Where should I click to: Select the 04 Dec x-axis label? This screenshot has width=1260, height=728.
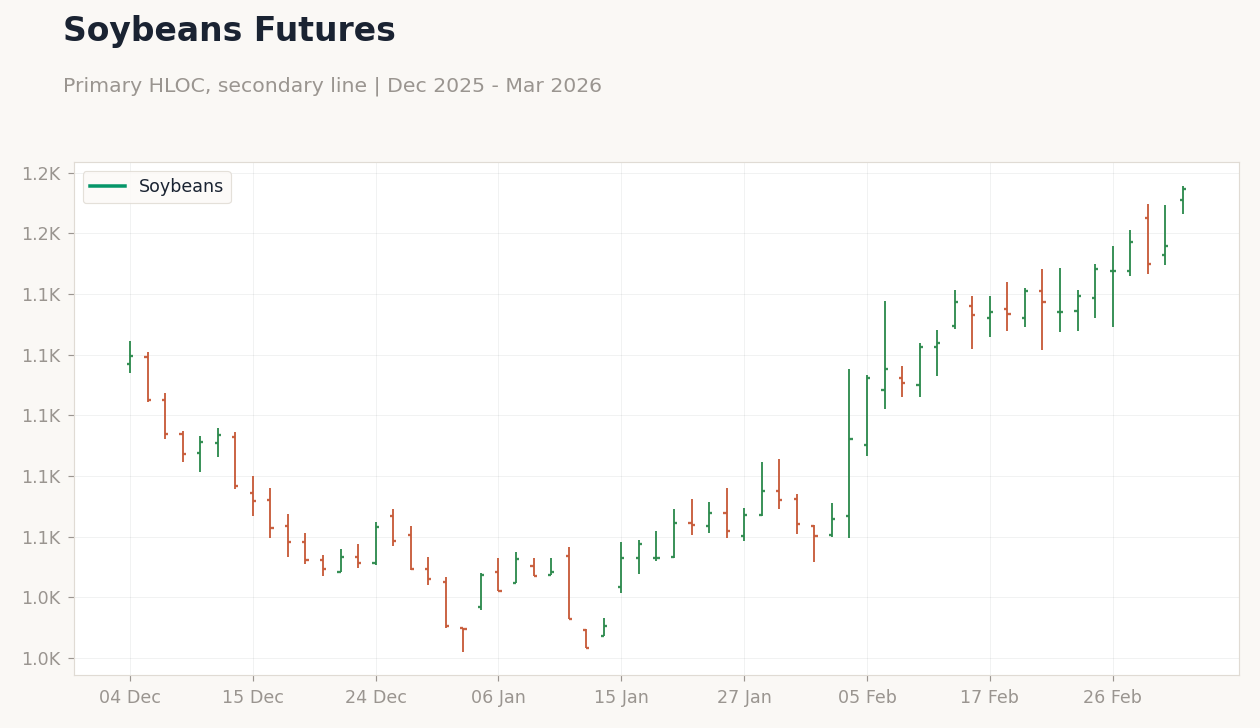pos(130,698)
